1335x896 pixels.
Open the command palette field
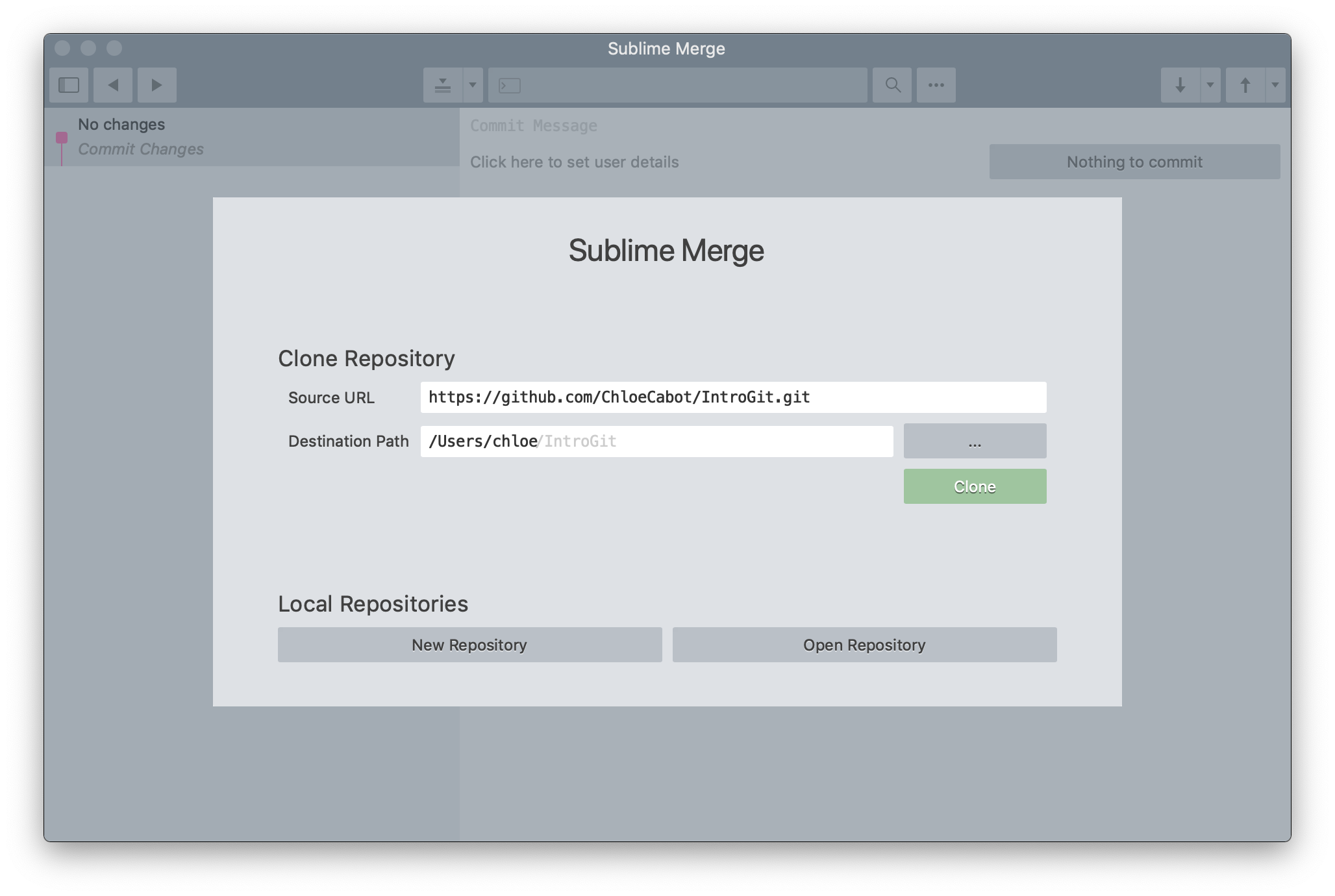678,85
